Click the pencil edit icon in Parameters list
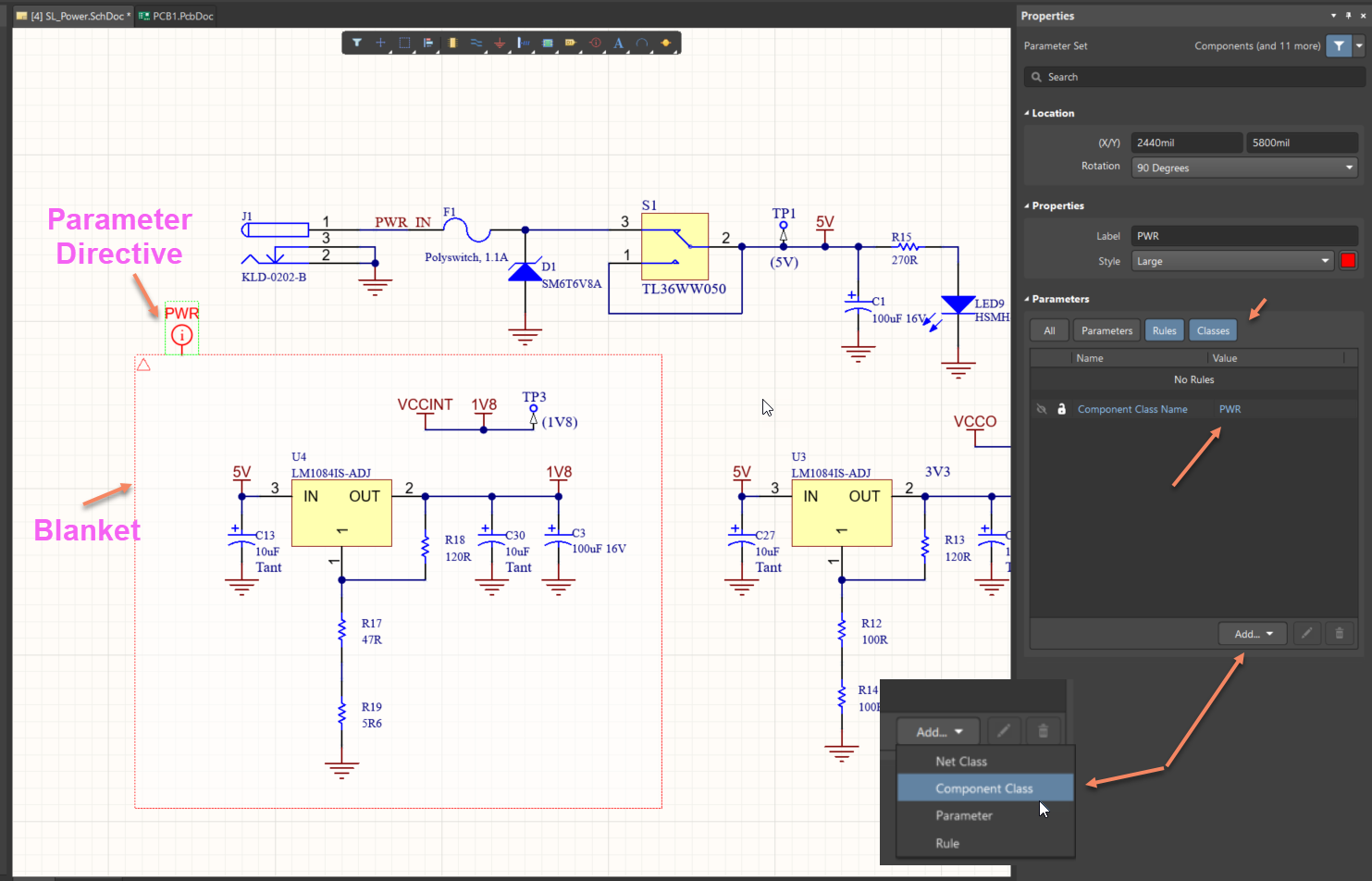This screenshot has height=881, width=1372. pos(1306,634)
